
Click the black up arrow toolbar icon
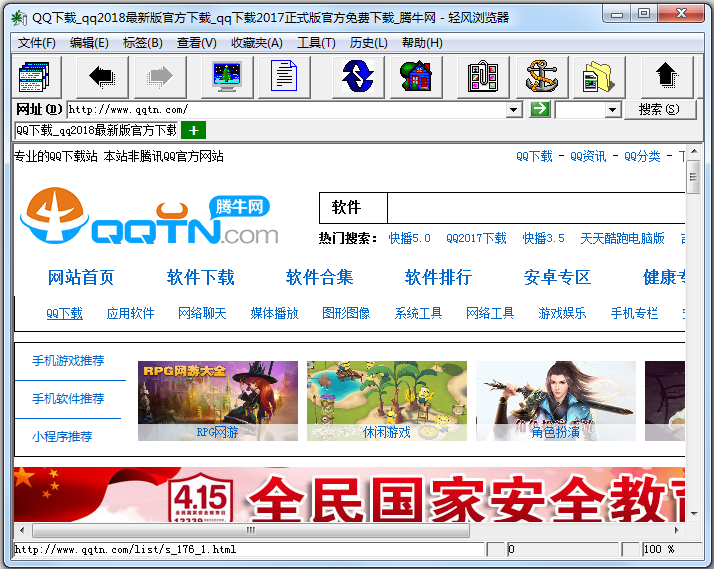667,77
